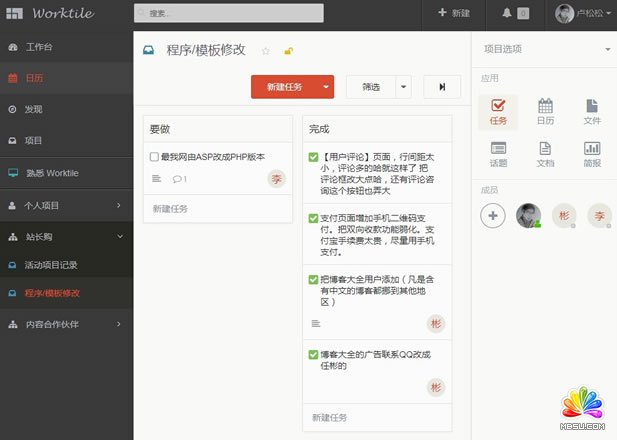Uncheck the 【用户评论】页面 completed task

(314, 157)
